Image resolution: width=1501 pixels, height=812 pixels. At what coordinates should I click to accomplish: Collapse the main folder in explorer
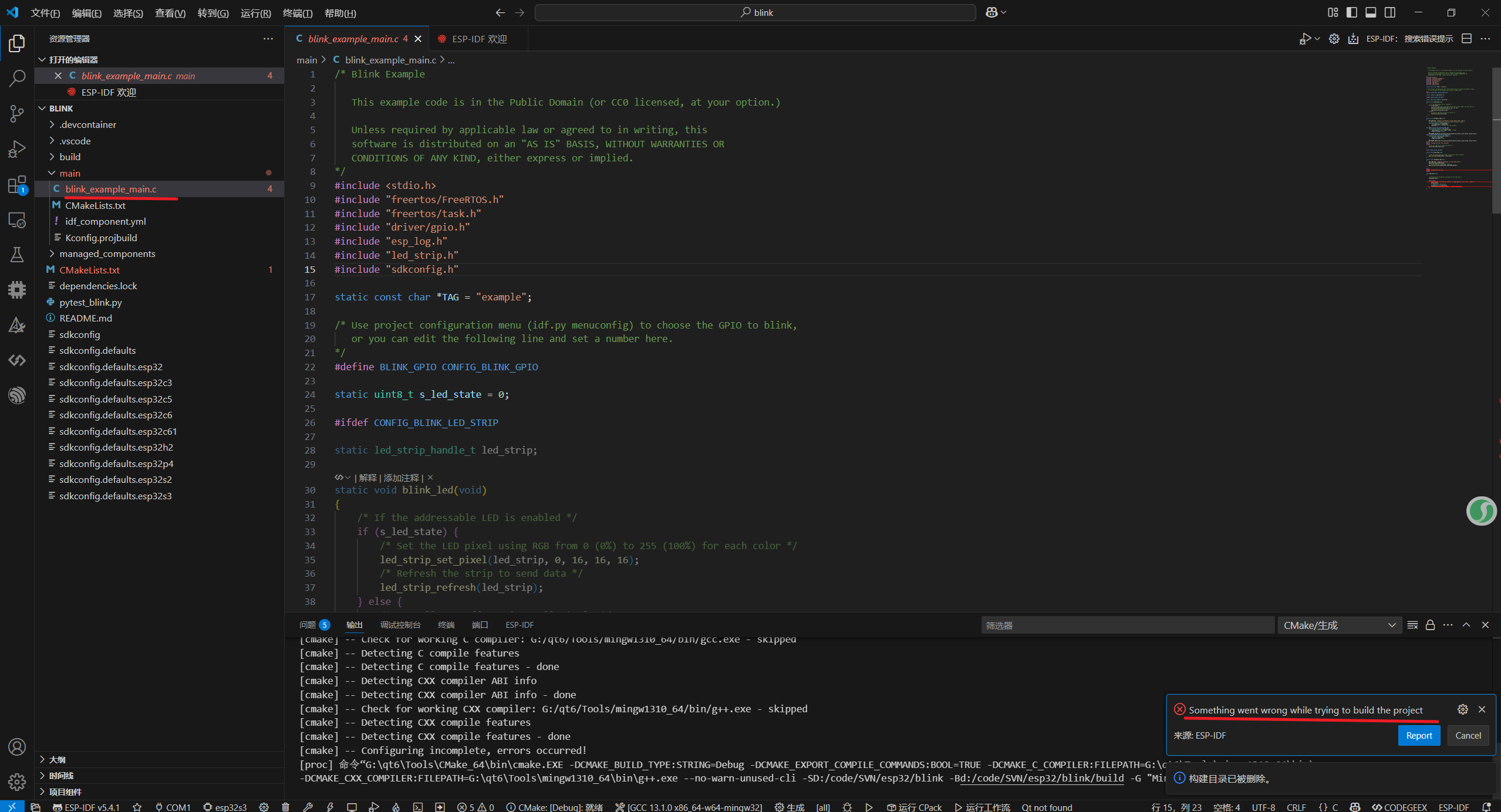pyautogui.click(x=52, y=173)
